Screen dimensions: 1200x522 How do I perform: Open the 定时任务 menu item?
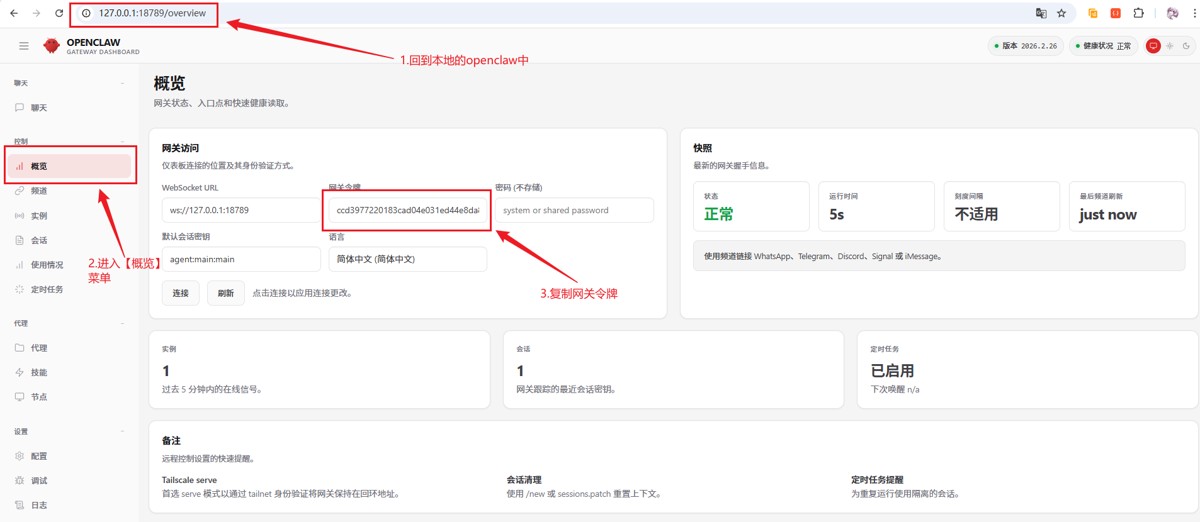point(70,289)
